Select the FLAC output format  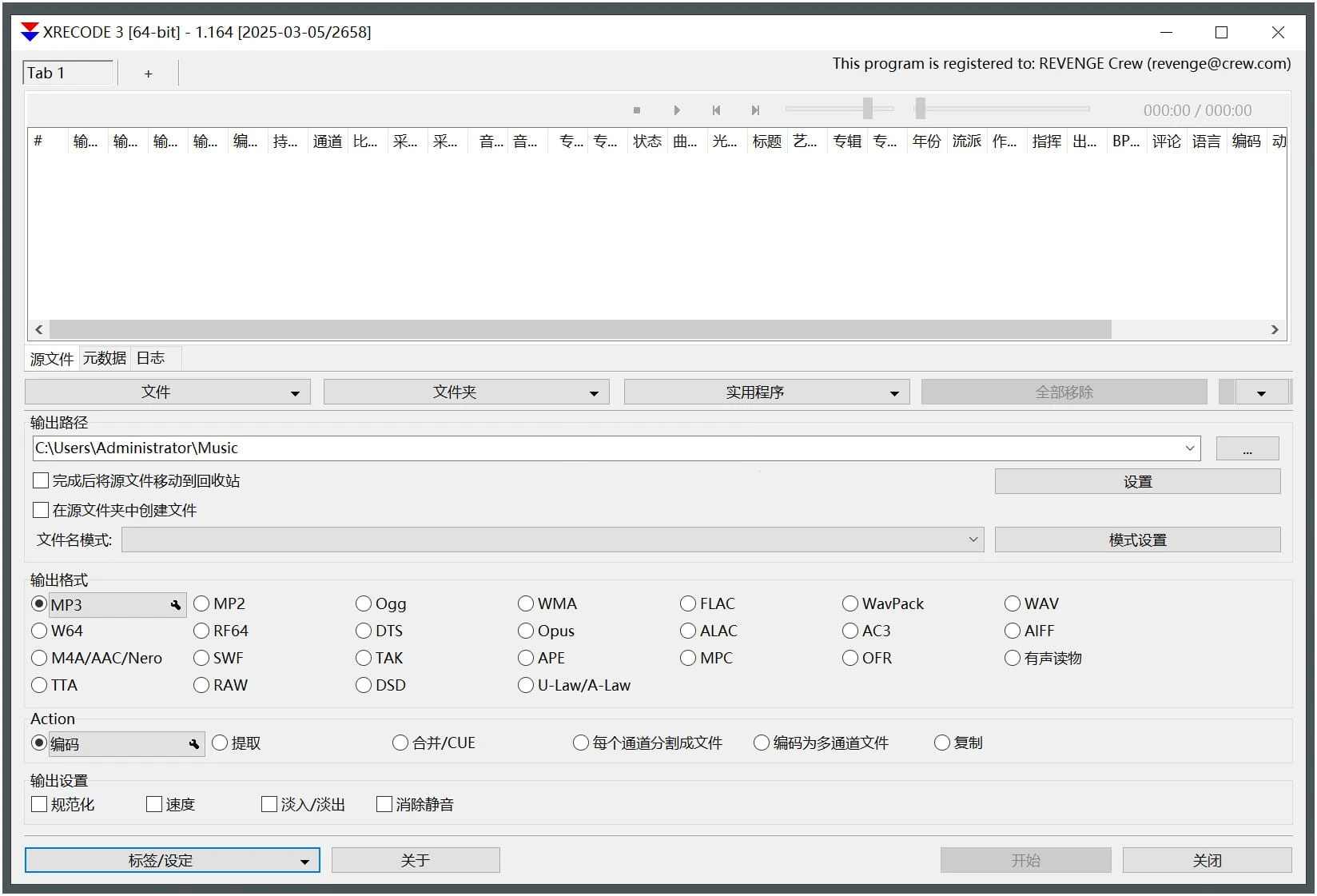click(x=688, y=603)
